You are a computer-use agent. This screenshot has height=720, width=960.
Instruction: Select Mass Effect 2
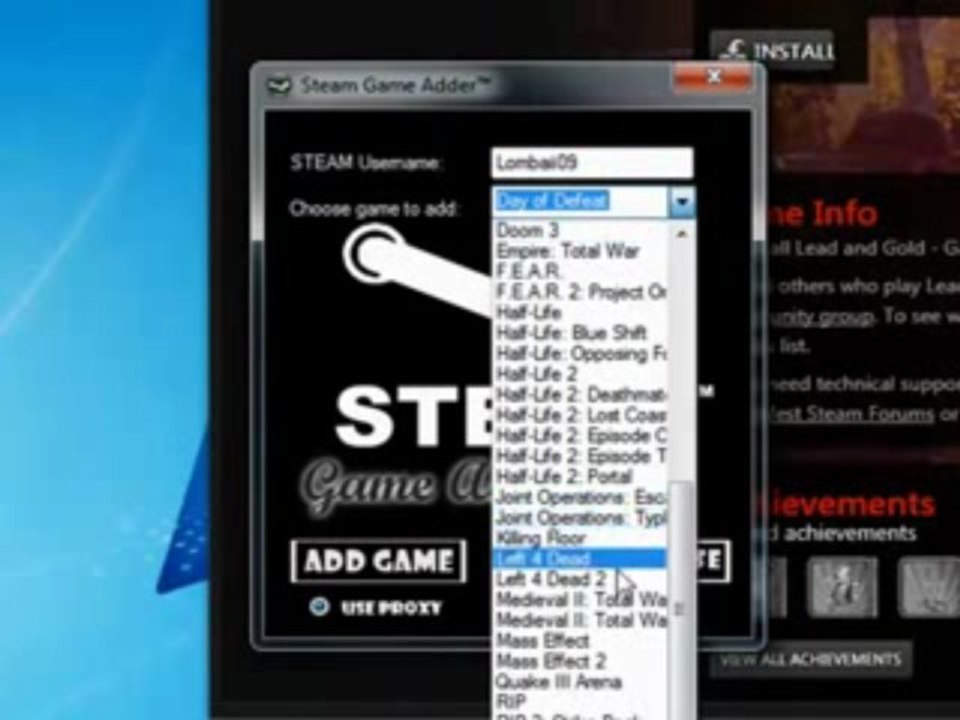[x=580, y=661]
